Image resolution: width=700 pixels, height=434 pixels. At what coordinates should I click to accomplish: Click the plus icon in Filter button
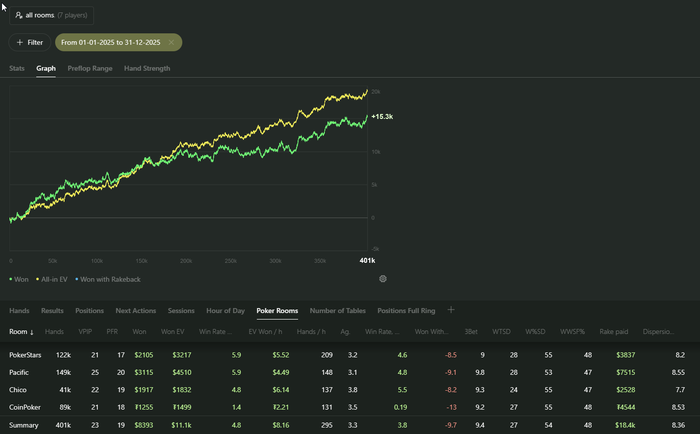(x=20, y=42)
